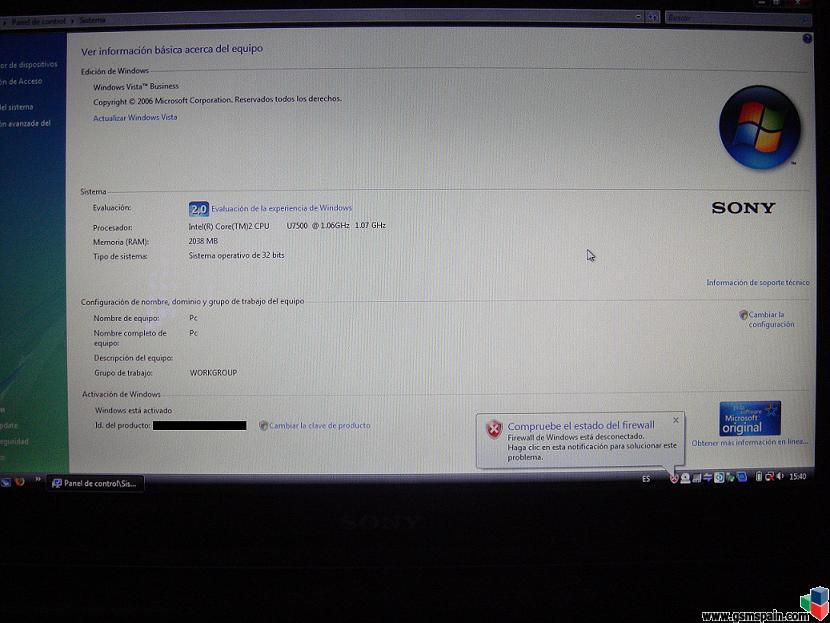Viewport: 830px width, 623px height.
Task: Expand the quick launch overflow chevron
Action: coord(38,480)
